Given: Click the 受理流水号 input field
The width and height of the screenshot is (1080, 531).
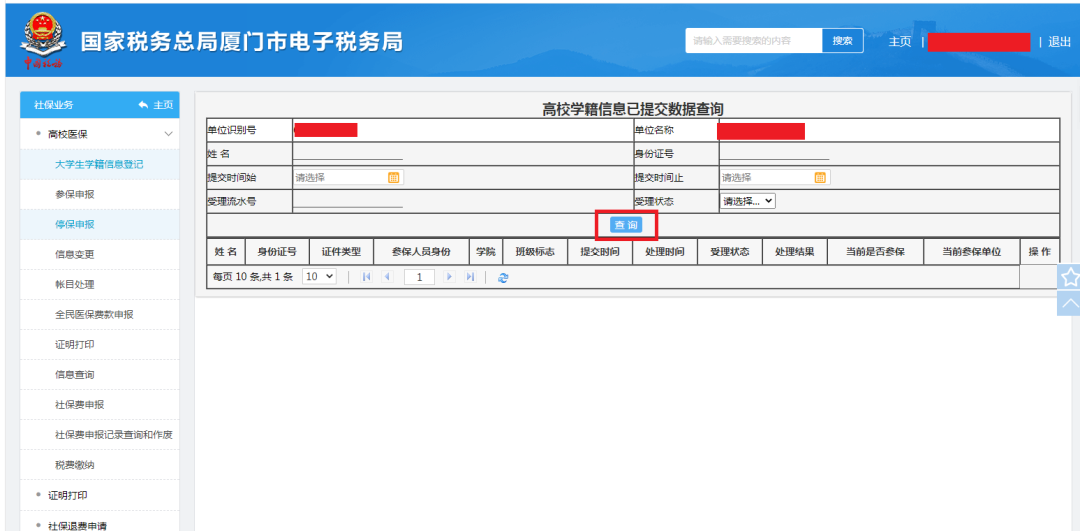Looking at the screenshot, I should pyautogui.click(x=348, y=201).
